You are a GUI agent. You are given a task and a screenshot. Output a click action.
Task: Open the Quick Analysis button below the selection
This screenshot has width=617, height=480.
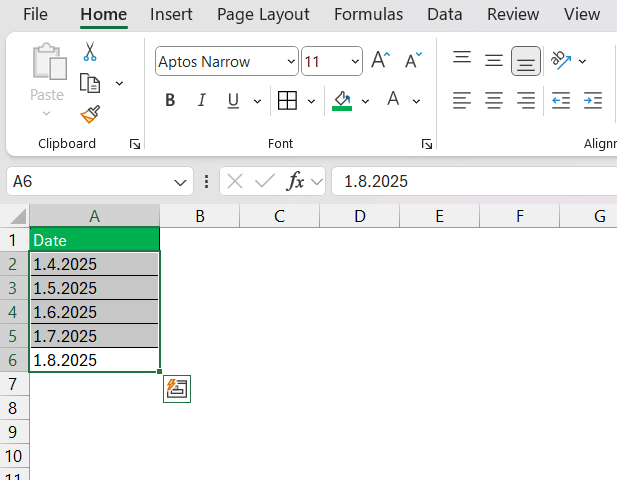tap(177, 389)
